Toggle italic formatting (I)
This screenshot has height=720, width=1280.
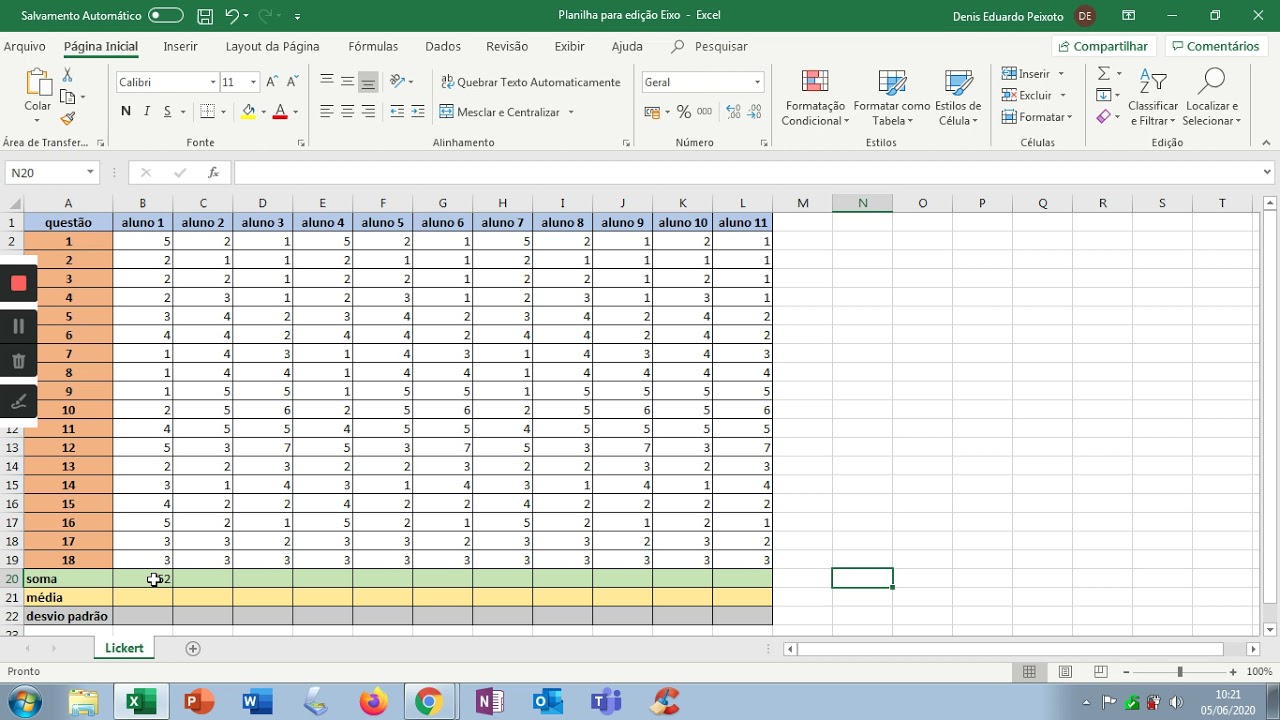click(147, 112)
